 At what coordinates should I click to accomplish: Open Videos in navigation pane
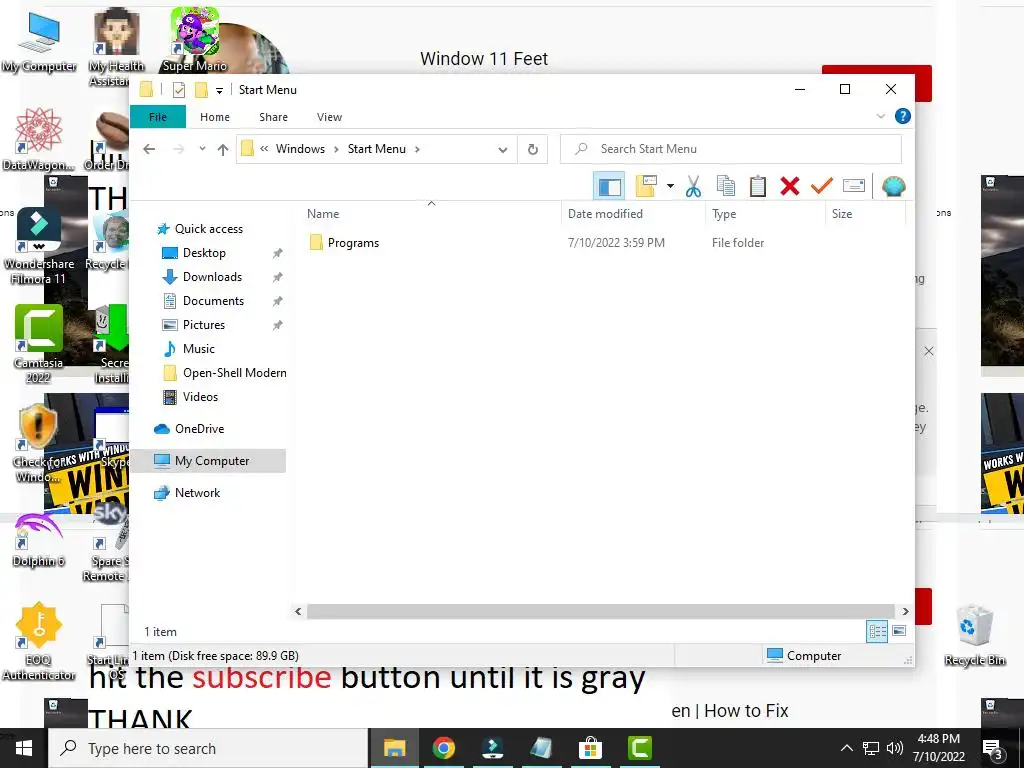tap(200, 397)
